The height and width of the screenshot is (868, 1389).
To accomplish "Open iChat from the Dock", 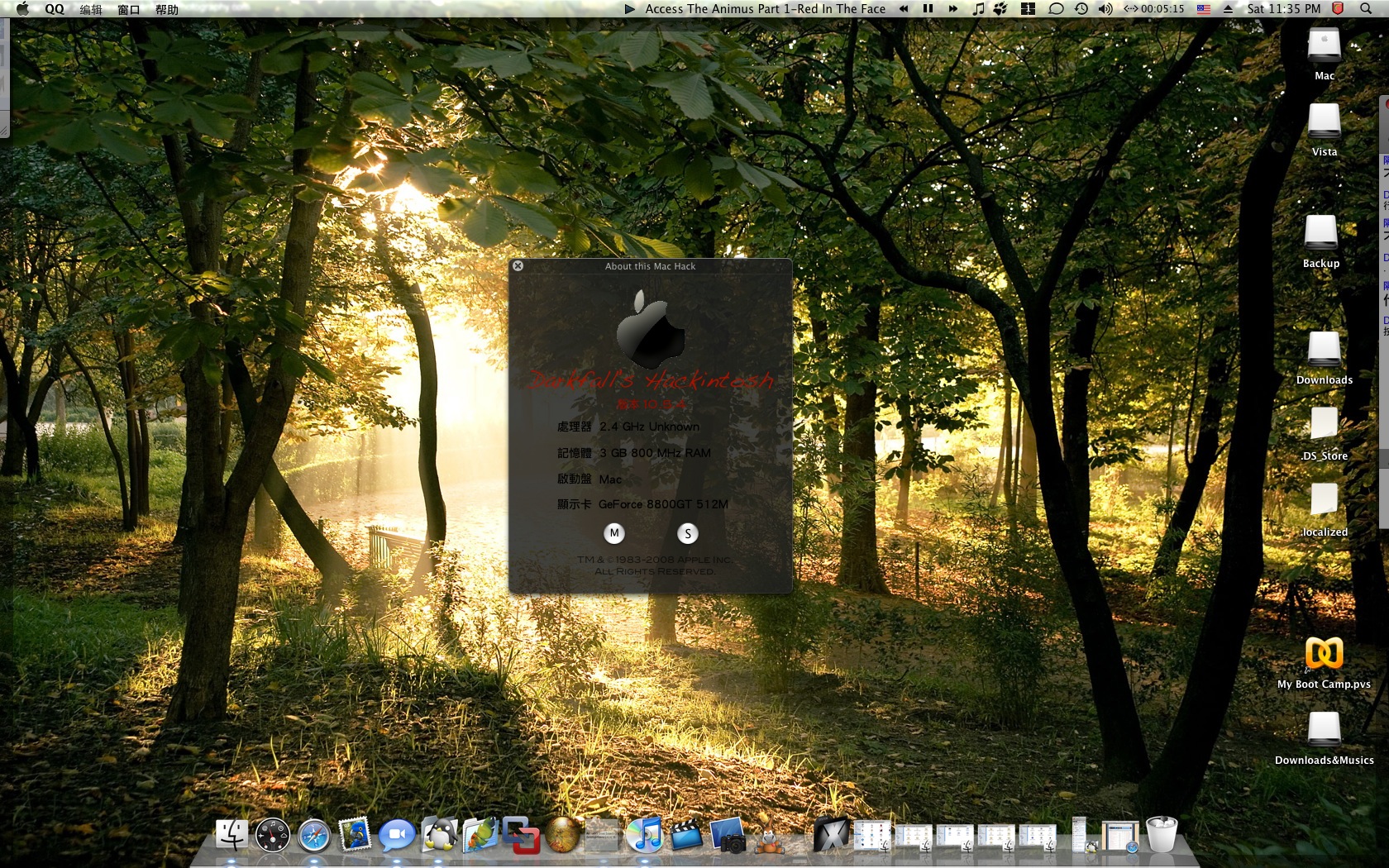I will tap(397, 836).
